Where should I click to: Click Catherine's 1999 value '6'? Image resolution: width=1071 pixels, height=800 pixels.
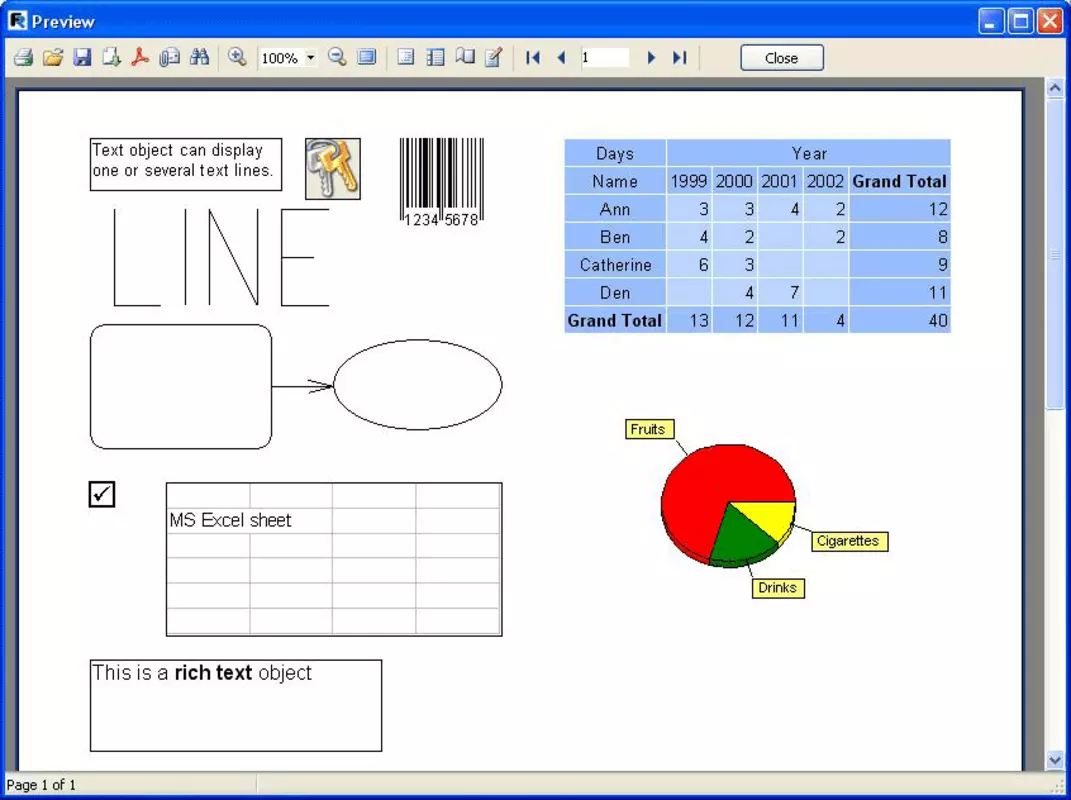coord(689,264)
